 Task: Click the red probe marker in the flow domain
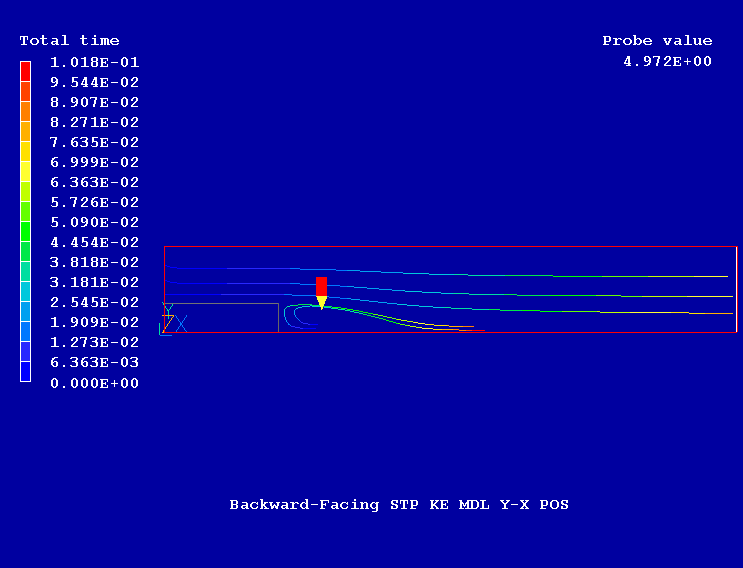[x=321, y=287]
